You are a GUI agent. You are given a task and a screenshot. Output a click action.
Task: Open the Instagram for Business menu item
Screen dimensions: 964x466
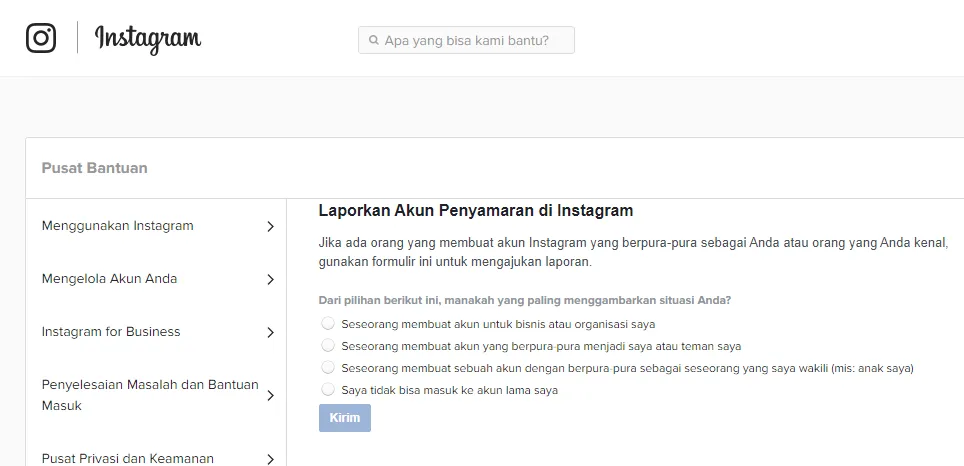pos(111,331)
